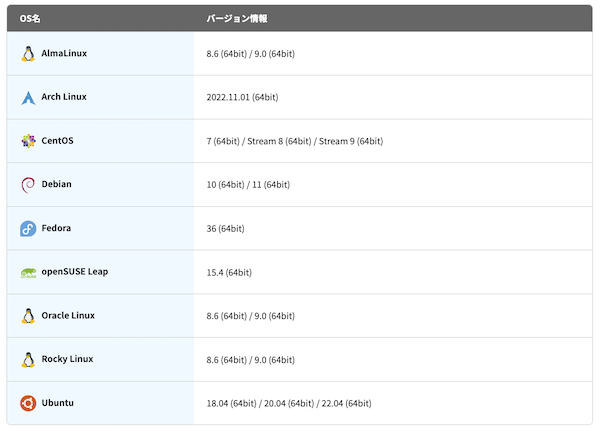Select the CentOS name text
Screen dimensions: 600x431
click(57, 140)
